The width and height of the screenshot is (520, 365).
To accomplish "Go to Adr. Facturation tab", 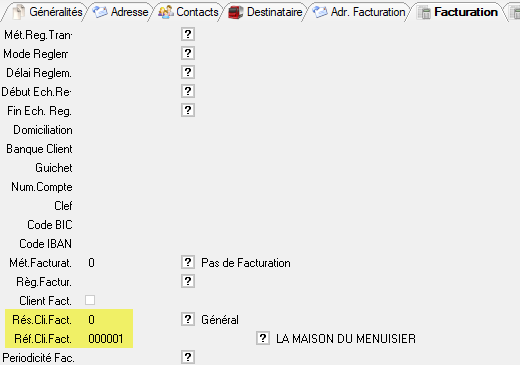I will pos(359,12).
